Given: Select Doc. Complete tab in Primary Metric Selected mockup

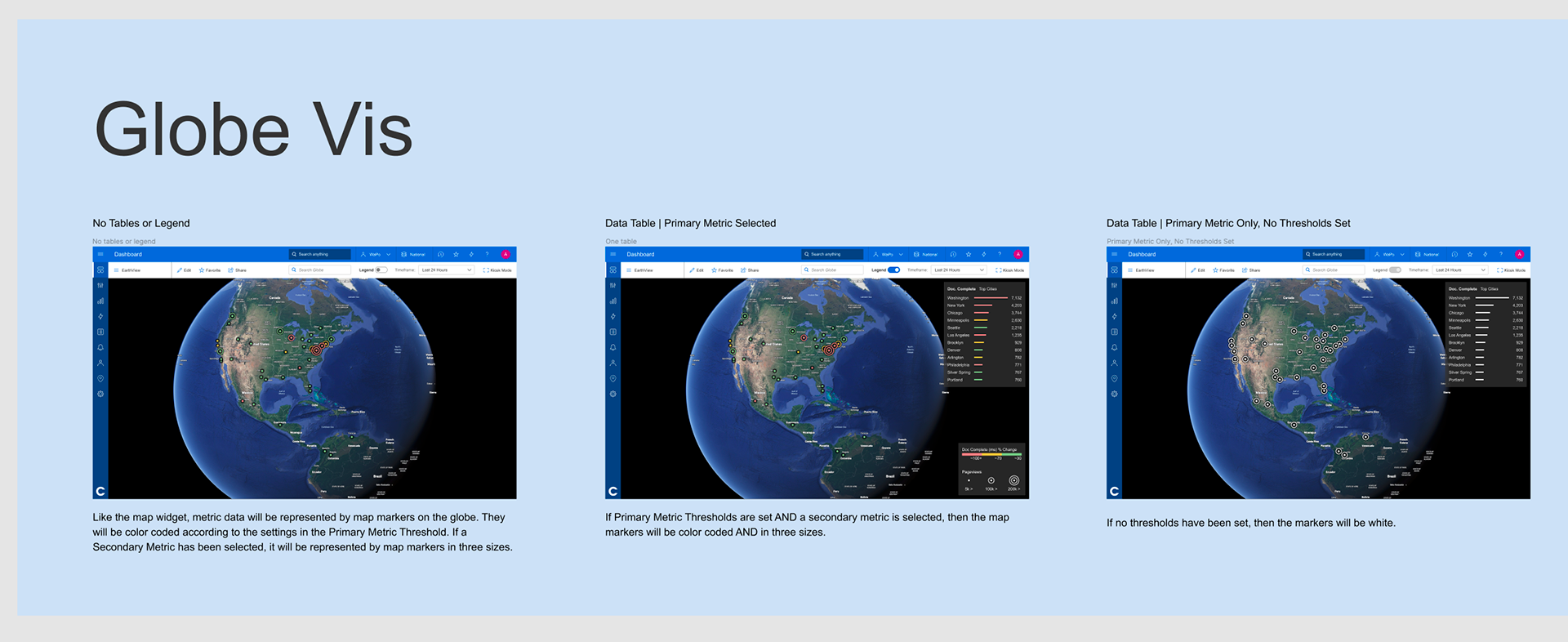Looking at the screenshot, I should tap(961, 288).
